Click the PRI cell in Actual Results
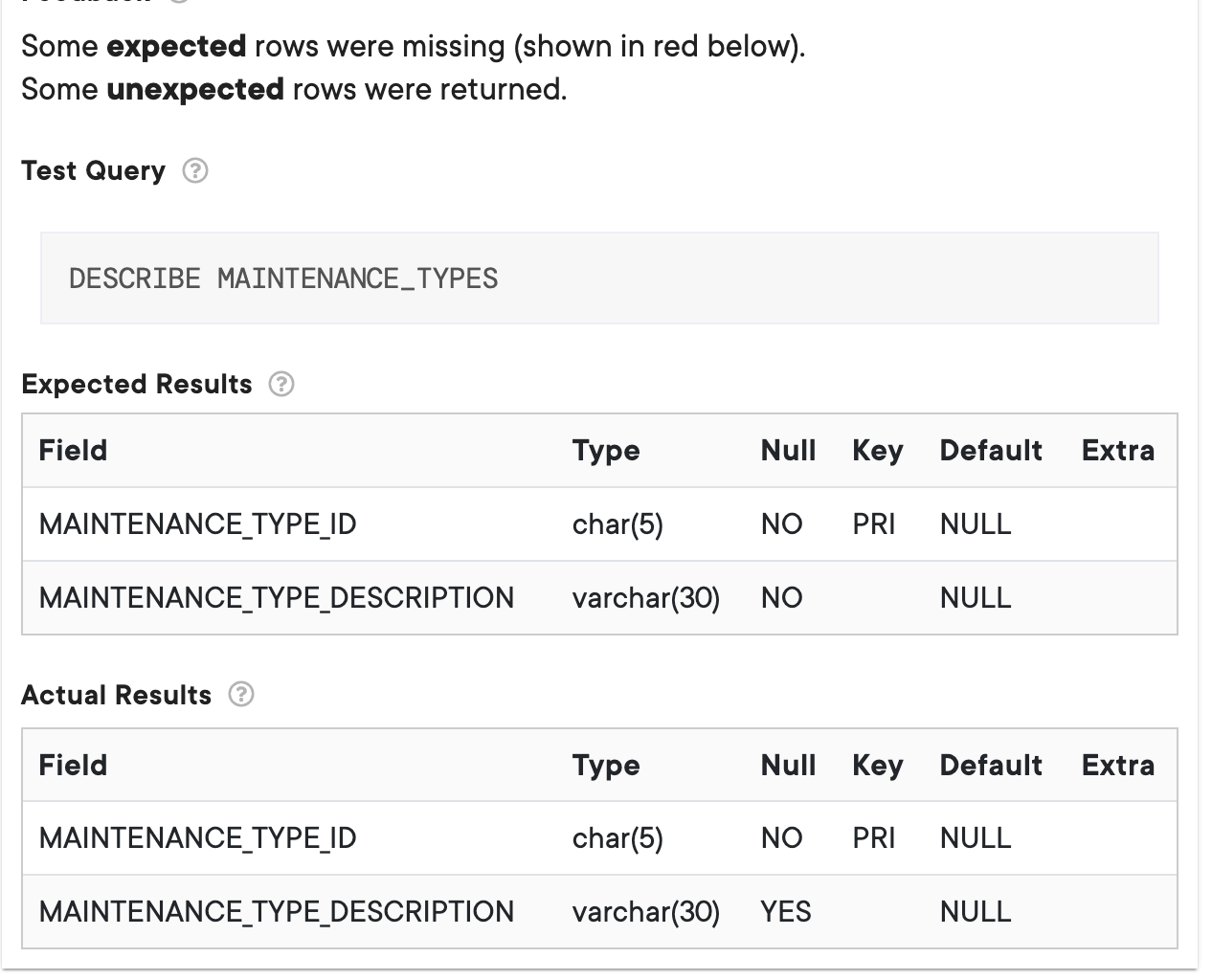This screenshot has height=980, width=1212. click(874, 838)
